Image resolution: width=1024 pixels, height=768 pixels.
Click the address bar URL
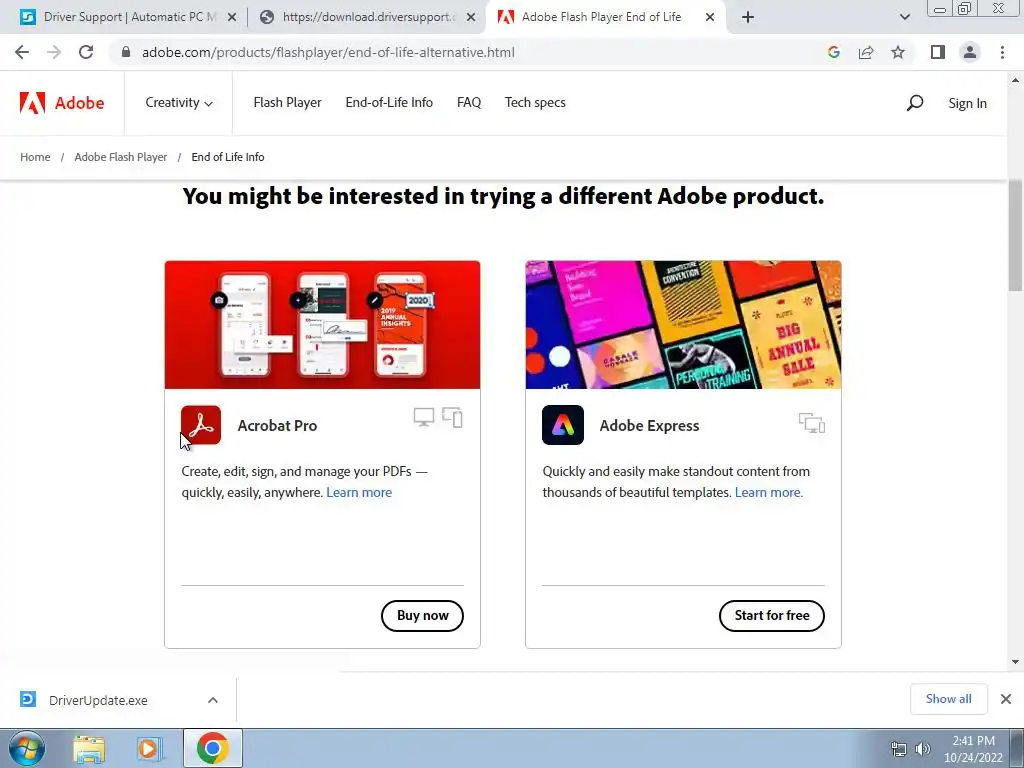[328, 52]
